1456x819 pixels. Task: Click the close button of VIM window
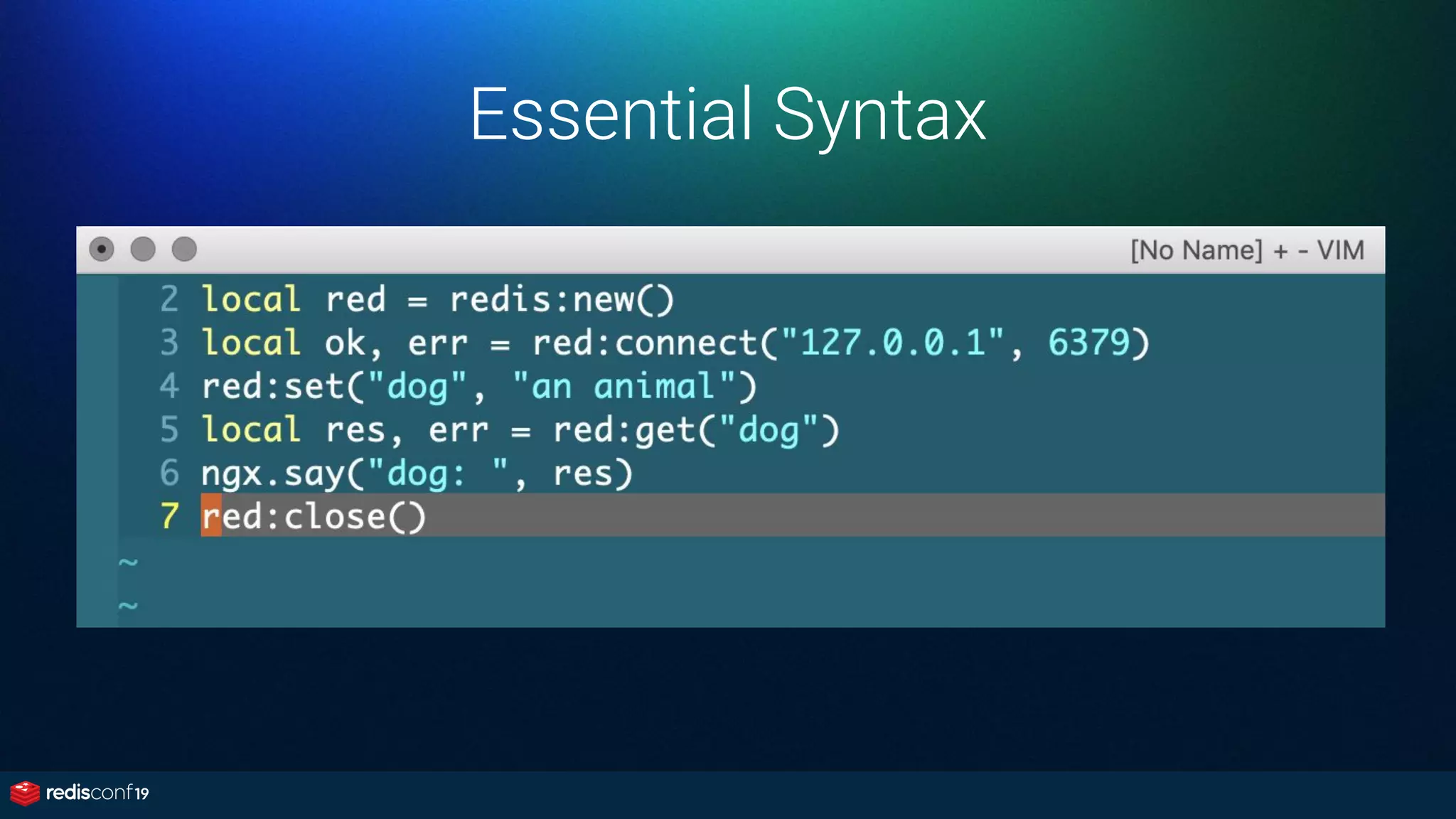102,250
